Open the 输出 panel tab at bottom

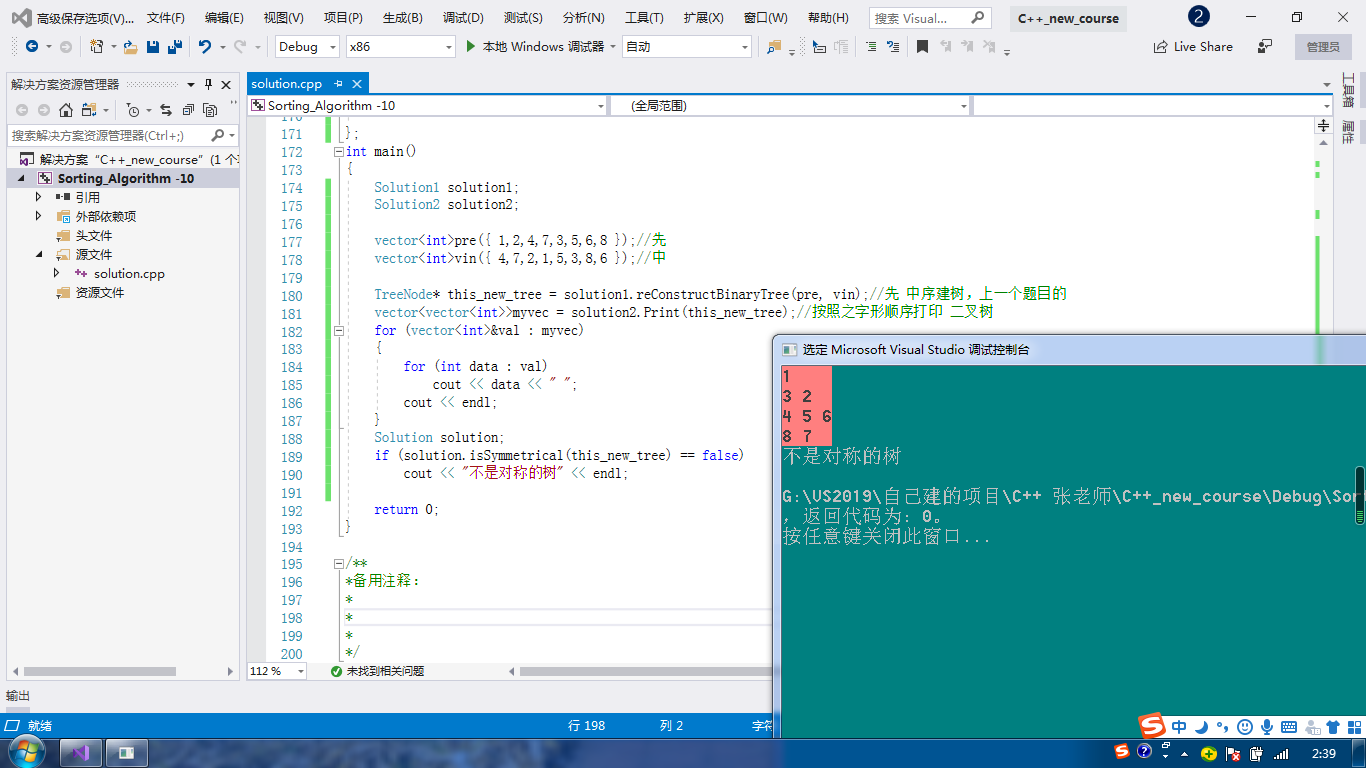(18, 695)
